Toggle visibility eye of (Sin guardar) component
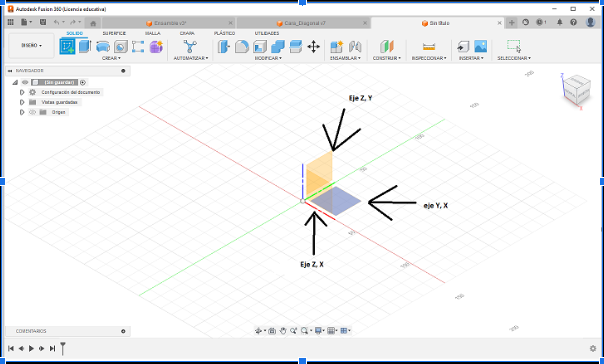The width and height of the screenshot is (604, 364). [x=25, y=82]
